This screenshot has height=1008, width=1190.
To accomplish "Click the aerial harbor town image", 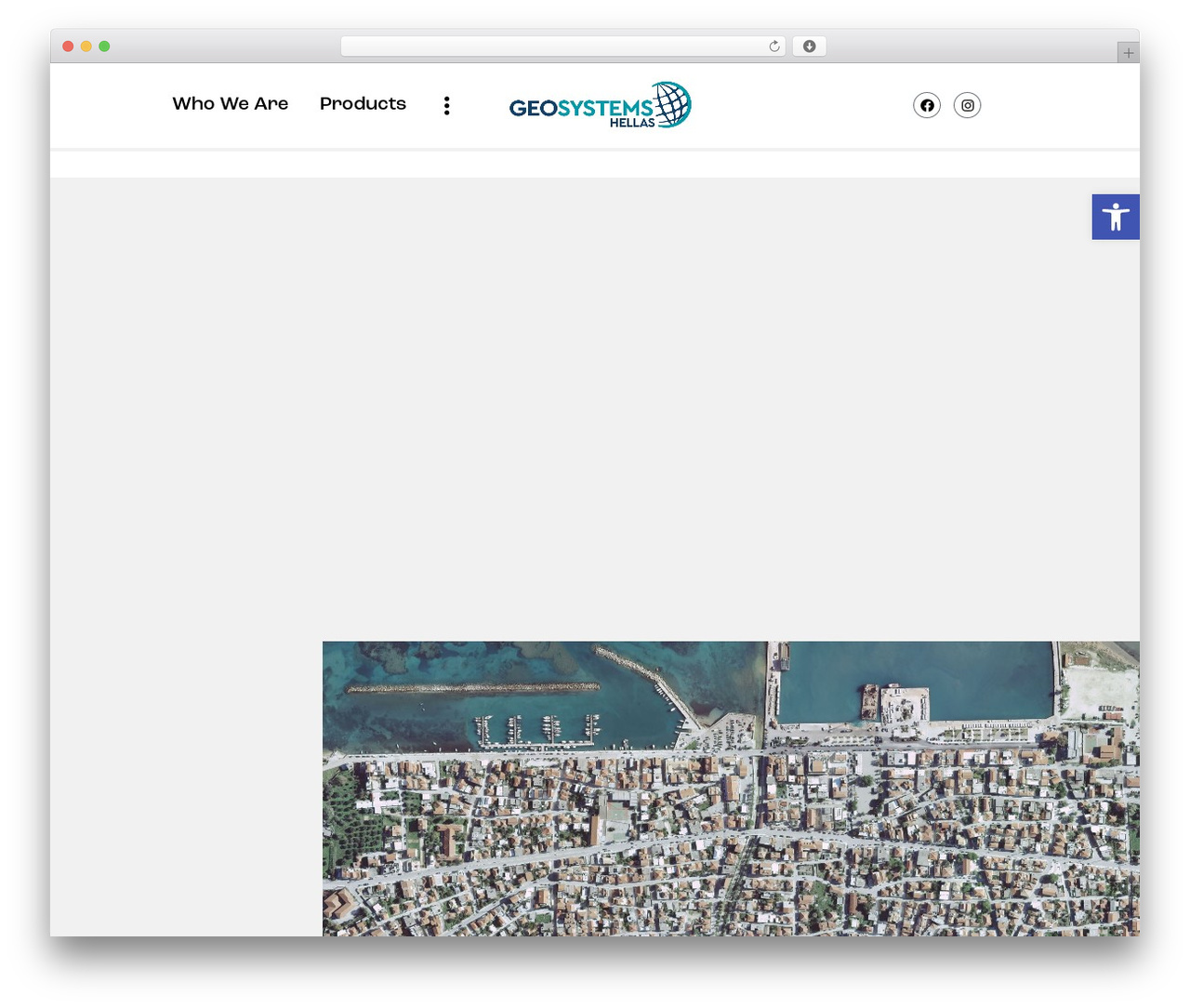I will [731, 789].
